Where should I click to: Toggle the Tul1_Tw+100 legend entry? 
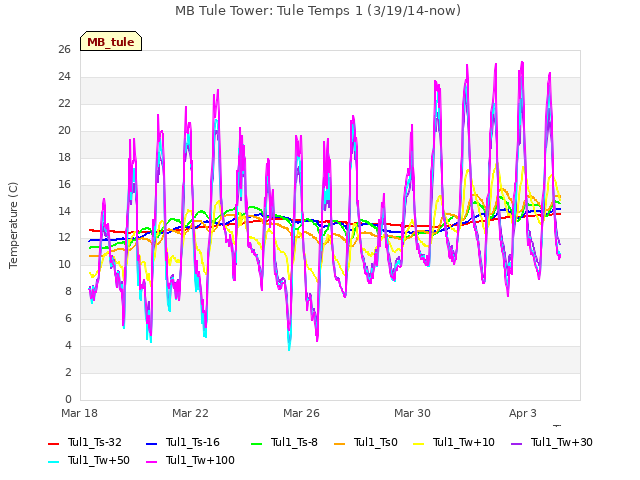point(190,460)
